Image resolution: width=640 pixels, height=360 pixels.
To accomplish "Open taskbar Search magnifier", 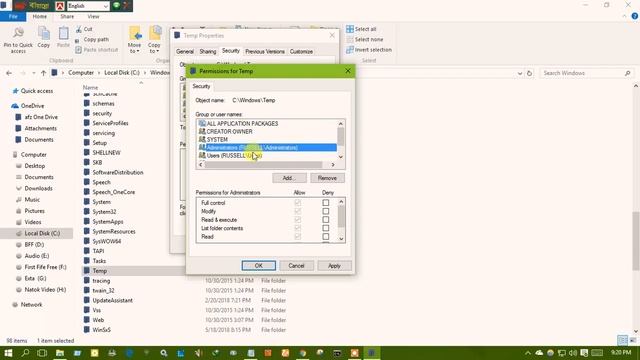I will point(25,353).
